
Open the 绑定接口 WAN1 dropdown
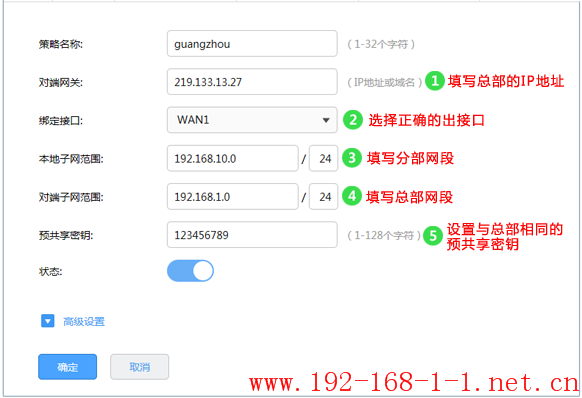(x=252, y=120)
